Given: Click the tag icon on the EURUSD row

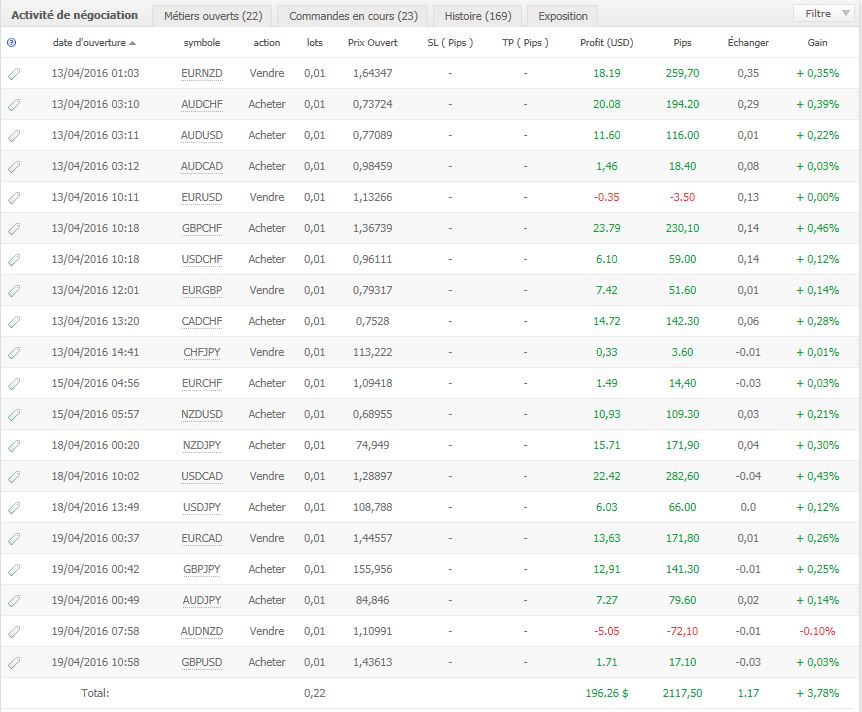Looking at the screenshot, I should pos(14,197).
